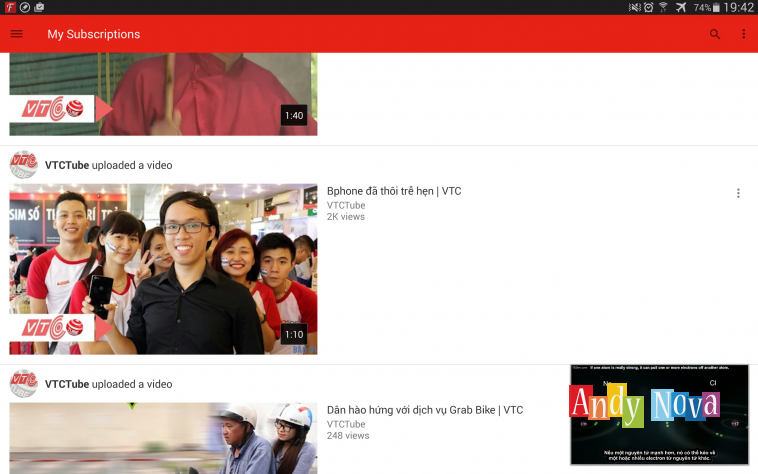Click VTCTube avatar above Bphone video
Image resolution: width=758 pixels, height=474 pixels.
[23, 165]
